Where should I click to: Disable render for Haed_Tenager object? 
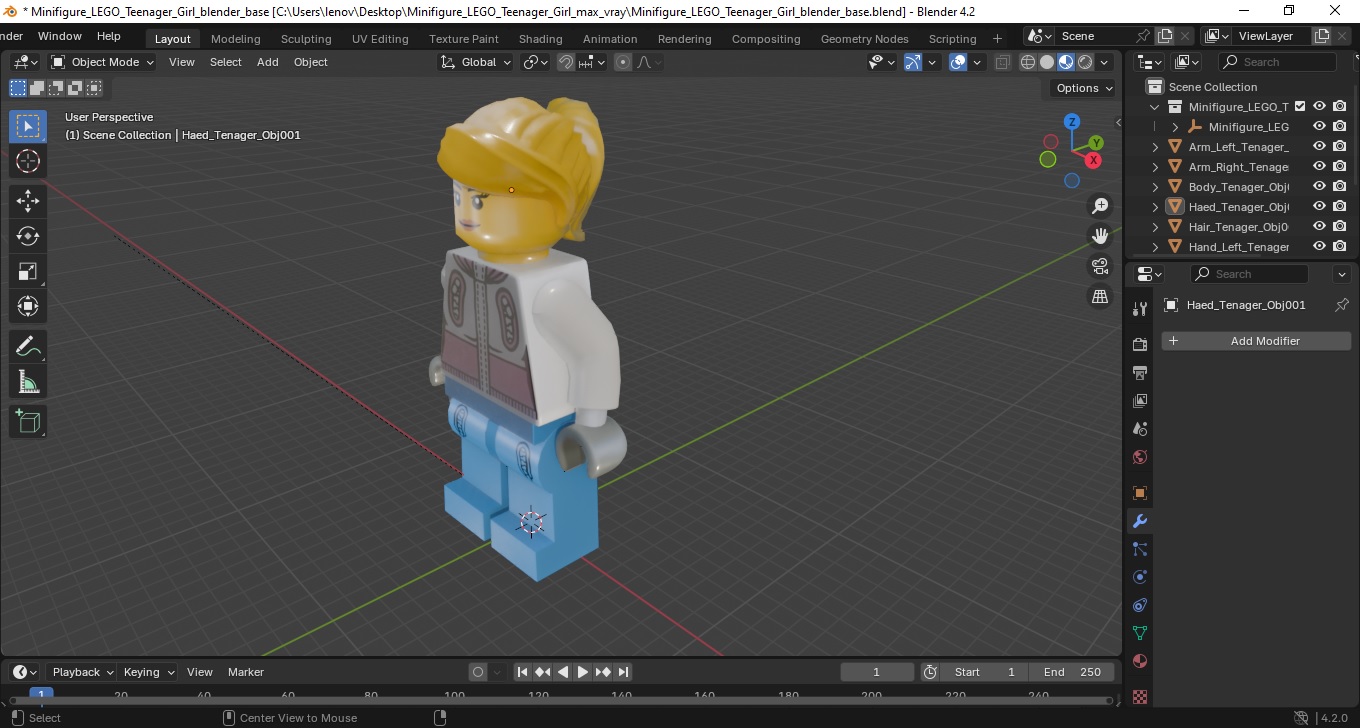pos(1339,206)
